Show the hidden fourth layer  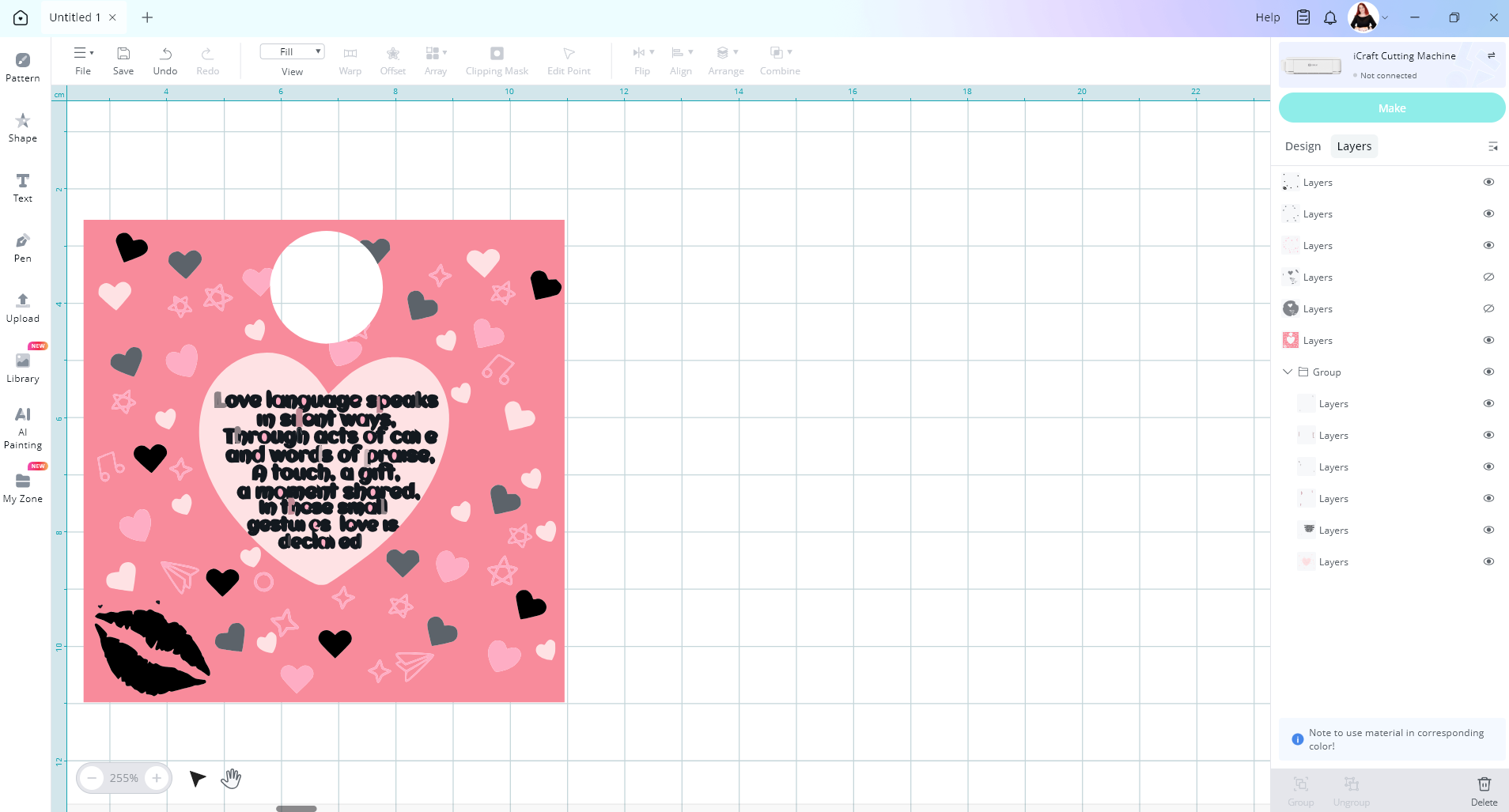[x=1488, y=277]
